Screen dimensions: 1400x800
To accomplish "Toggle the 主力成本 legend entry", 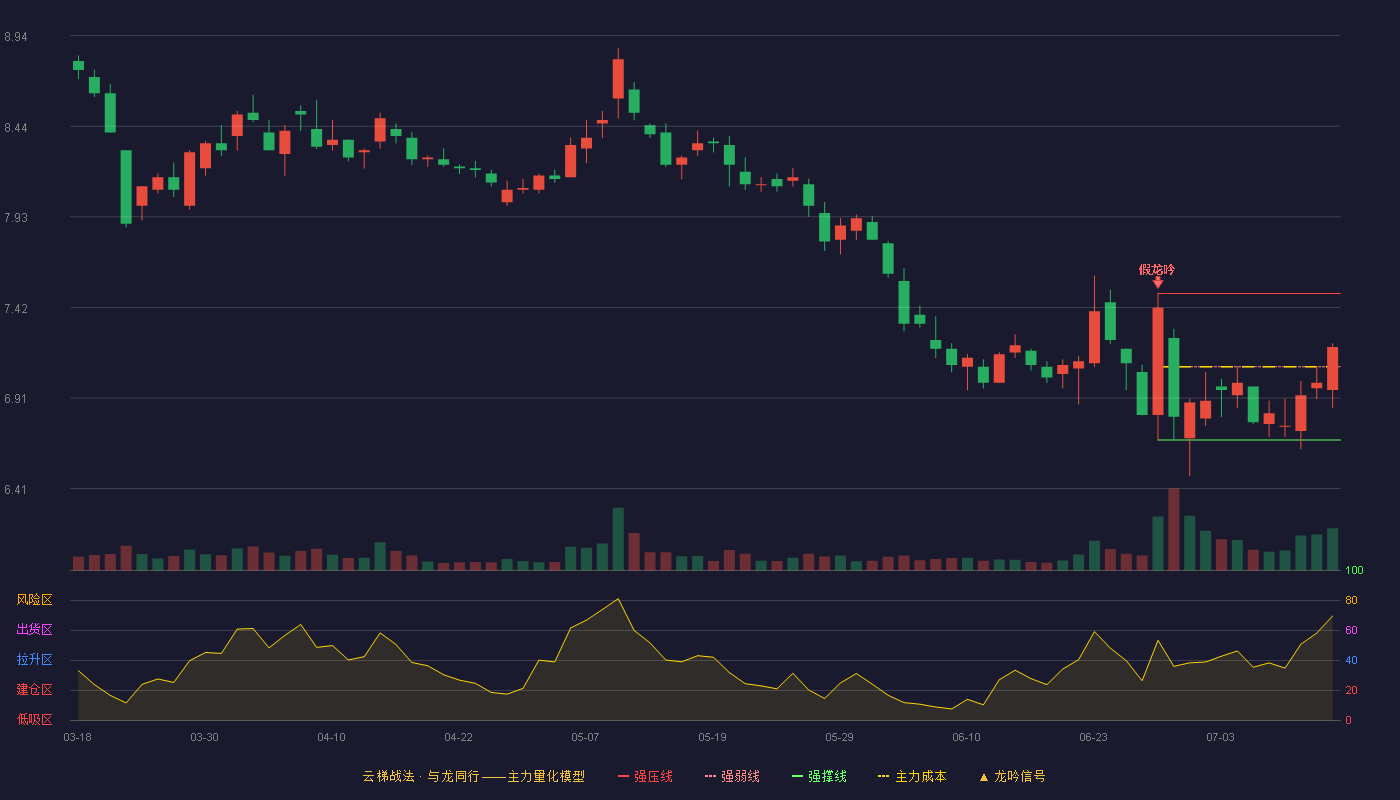I will pyautogui.click(x=912, y=776).
